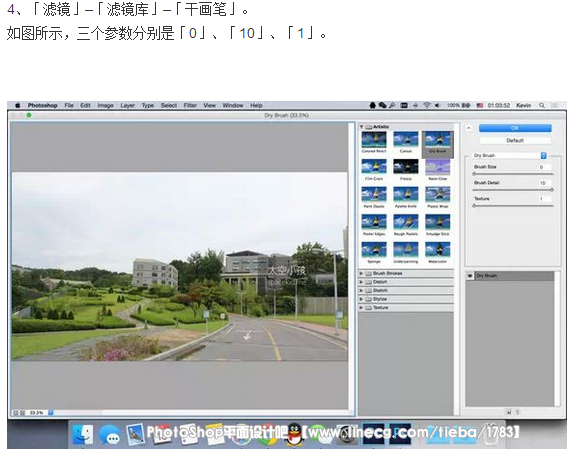The image size is (570, 449).
Task: Click the zoom out minus button
Action: point(16,413)
